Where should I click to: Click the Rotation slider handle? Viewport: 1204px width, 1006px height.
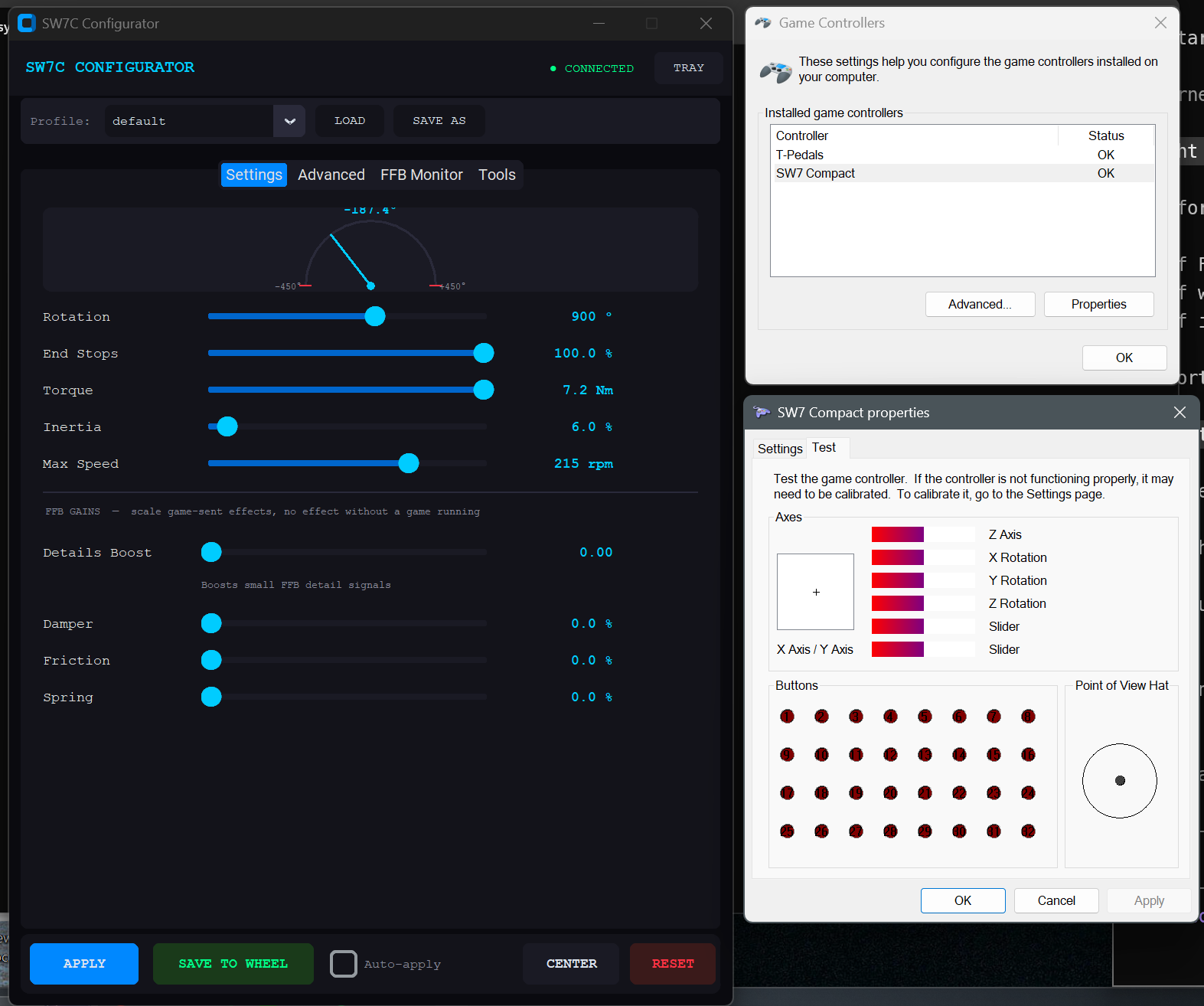(375, 316)
